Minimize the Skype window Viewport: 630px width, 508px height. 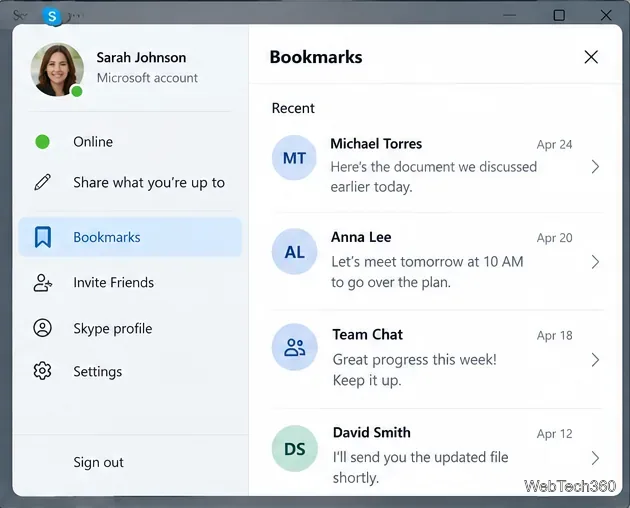[509, 15]
